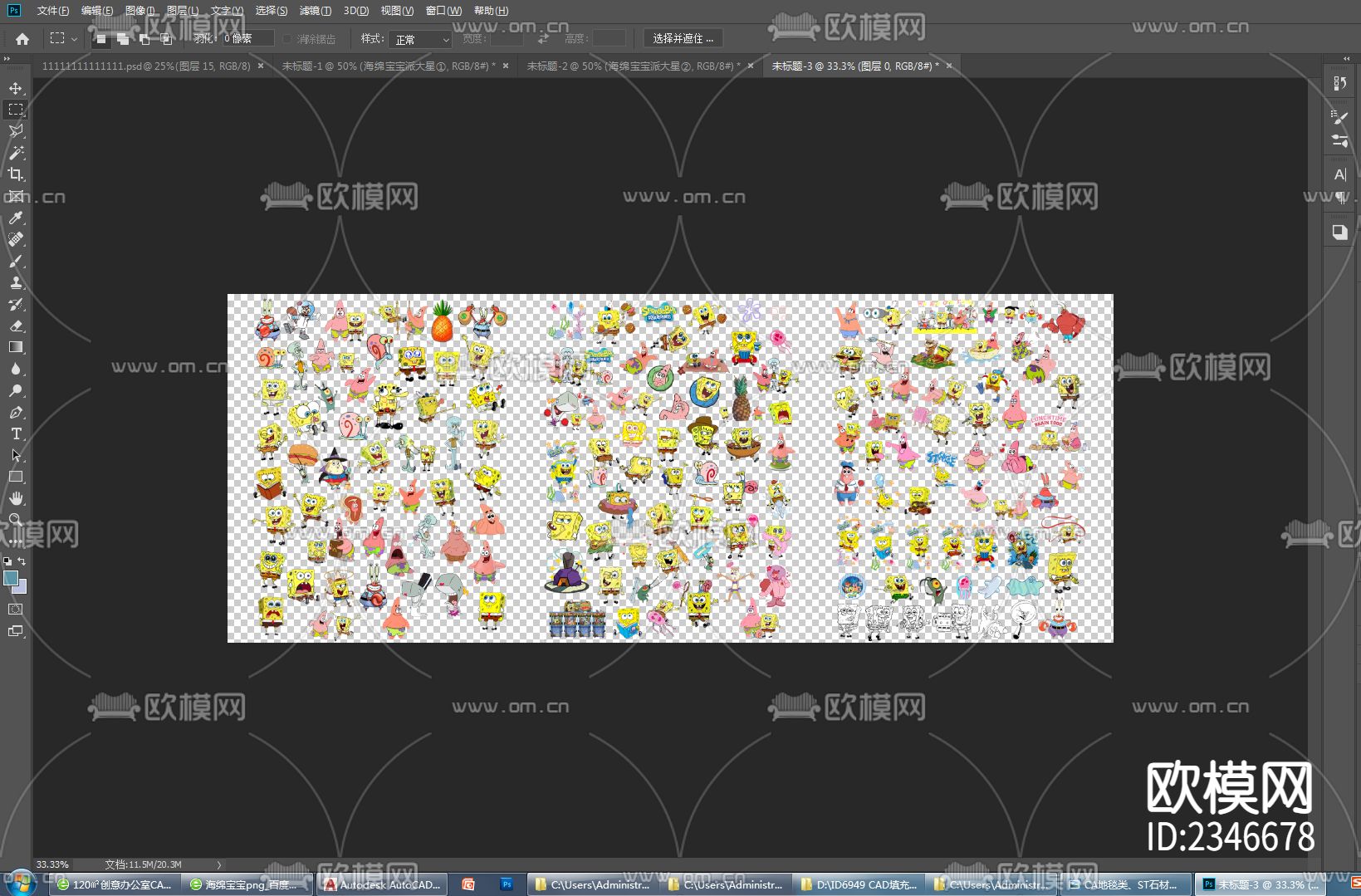
Task: Open Autodesk AutoCAD from the taskbar
Action: pyautogui.click(x=383, y=884)
